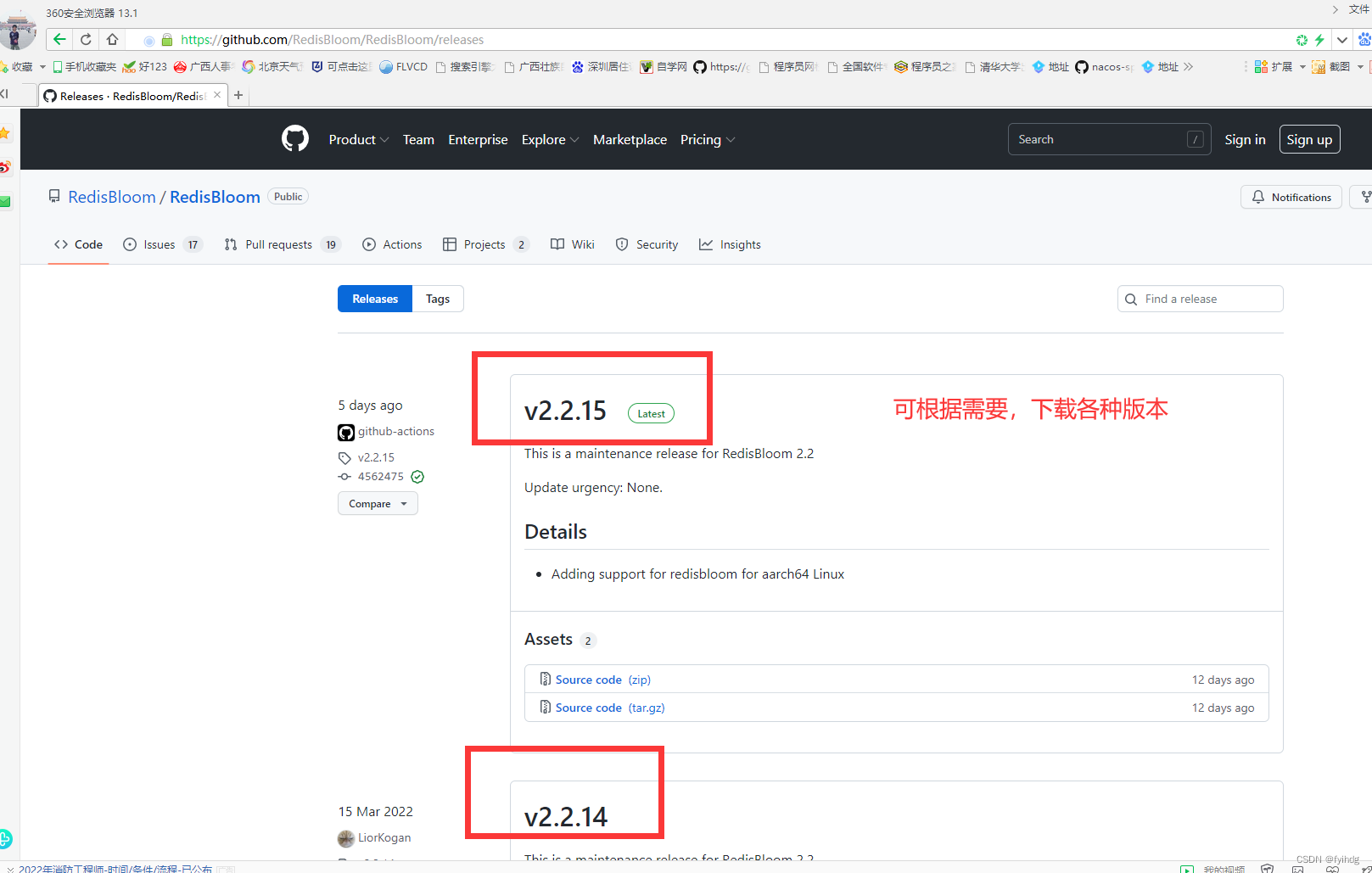
Task: Open the 文件 menu at top right
Action: (1358, 9)
